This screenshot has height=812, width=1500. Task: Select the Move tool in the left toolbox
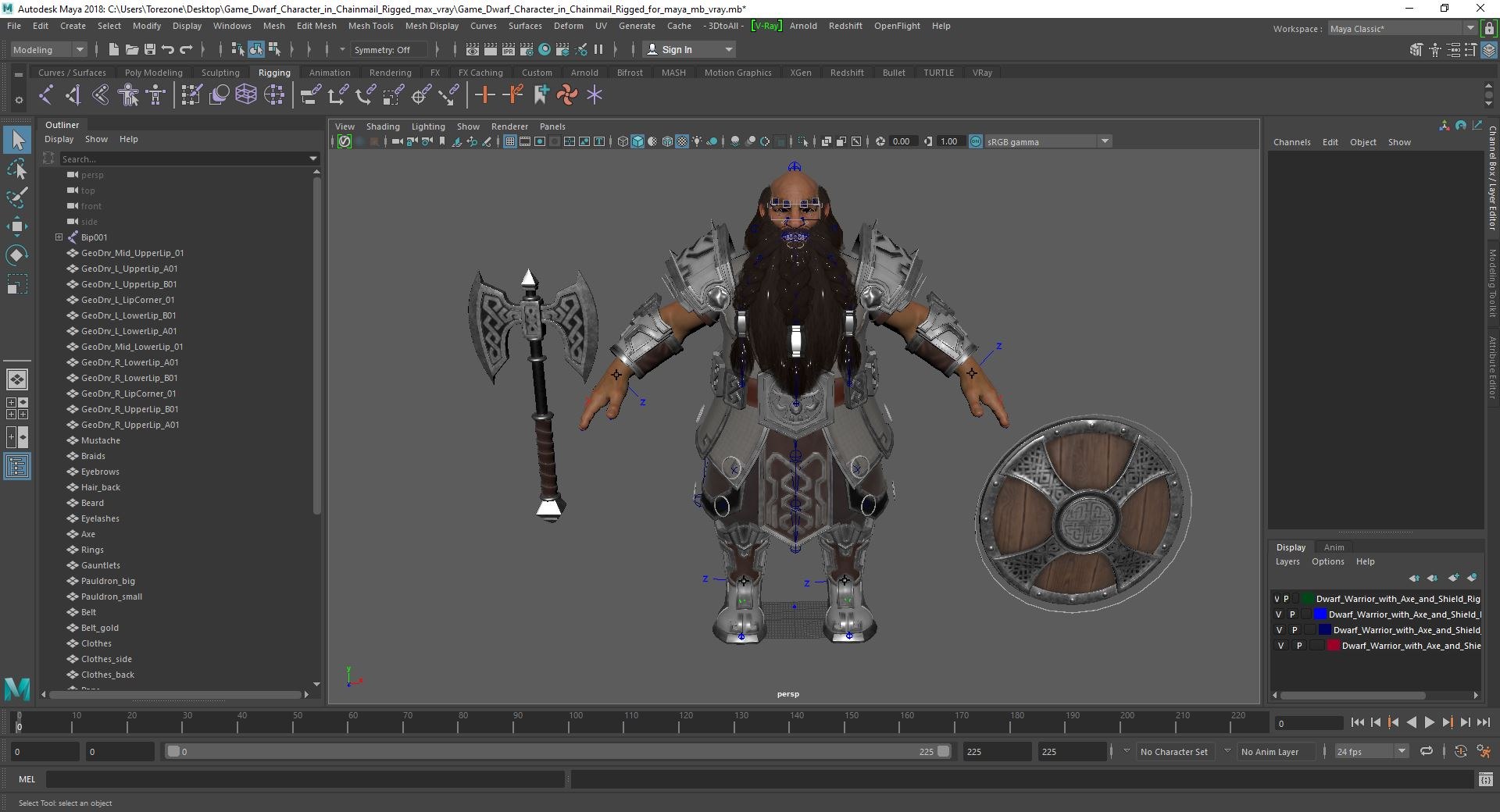pos(16,226)
